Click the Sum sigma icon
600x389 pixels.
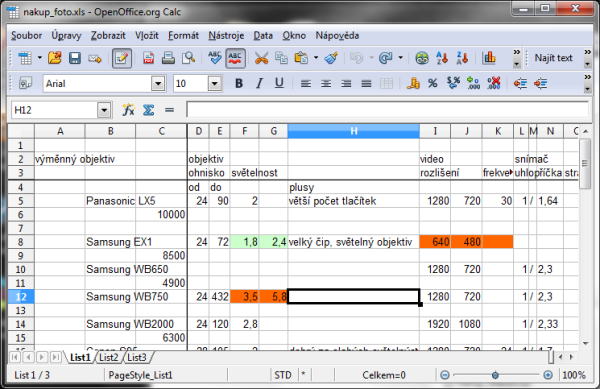coord(148,110)
